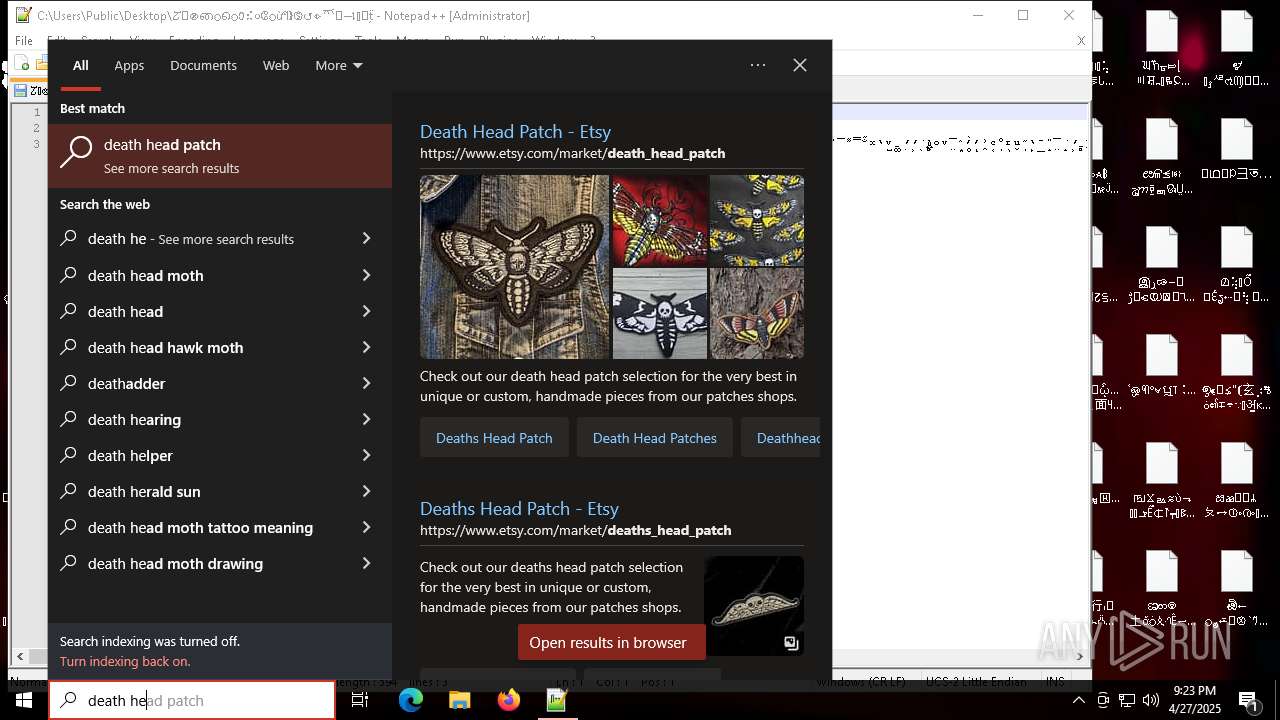Screen dimensions: 1280x720
Task: Open File Explorer from the taskbar
Action: [459, 701]
